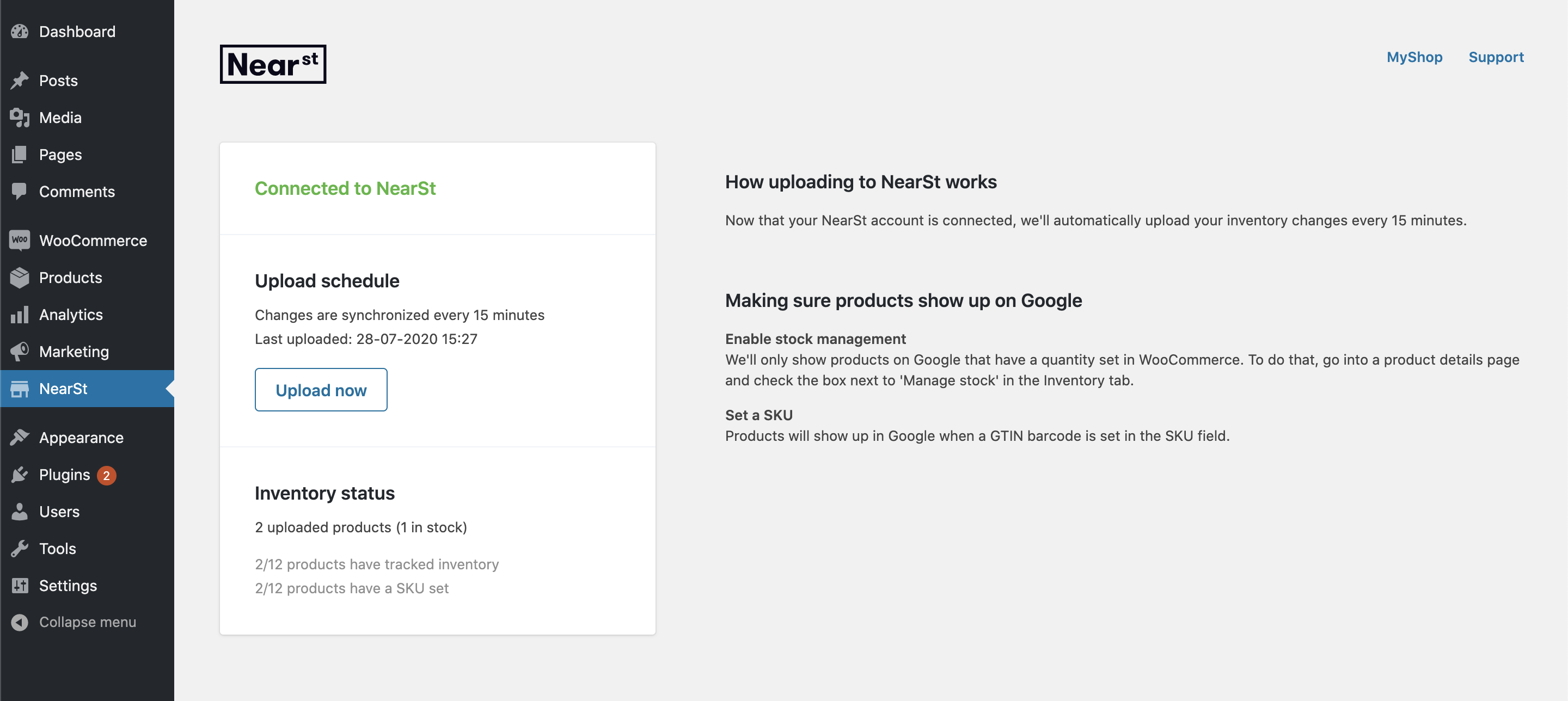
Task: Click the Appearance paintbrush icon
Action: (20, 437)
